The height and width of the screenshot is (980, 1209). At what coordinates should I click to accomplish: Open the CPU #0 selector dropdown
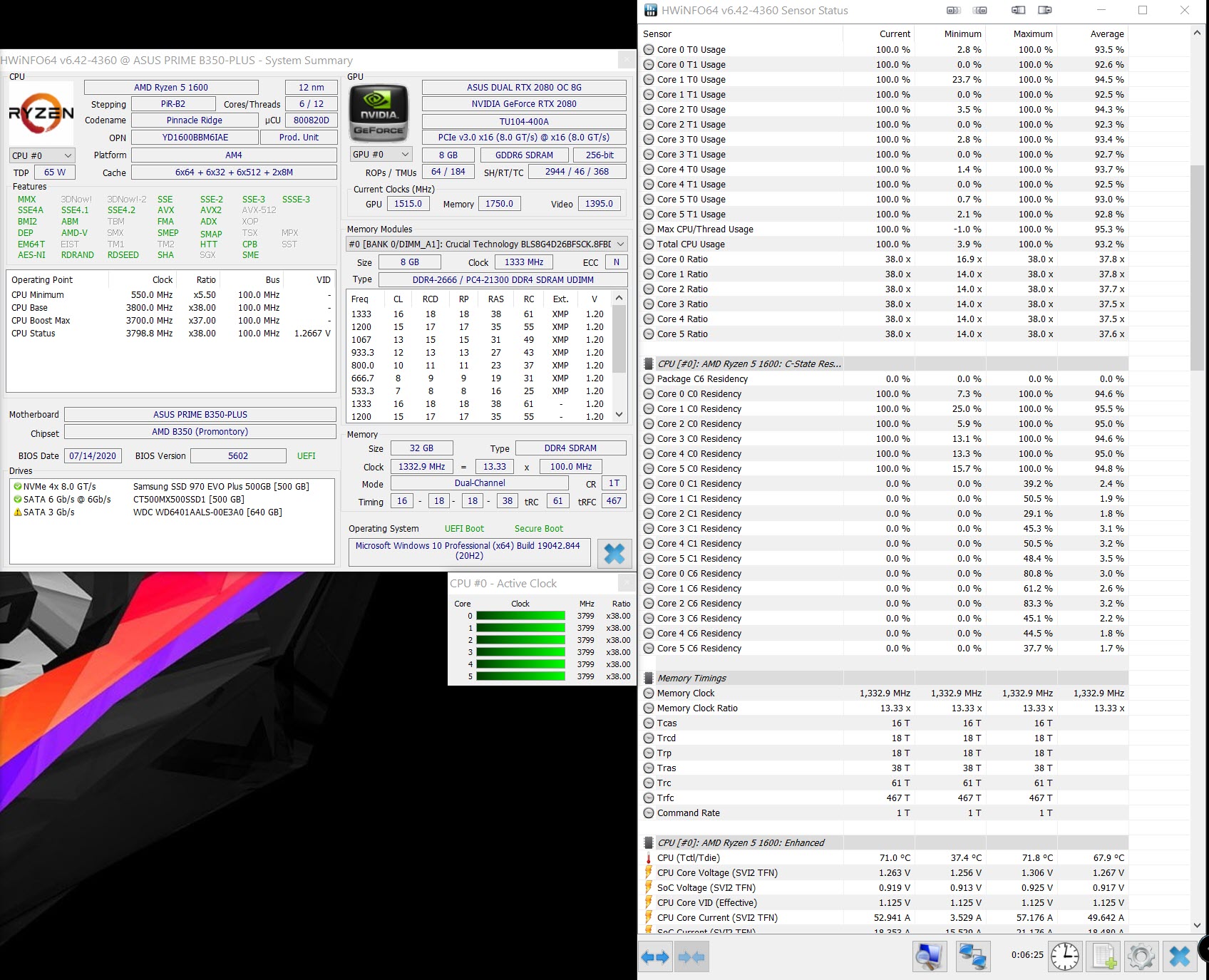coord(42,155)
